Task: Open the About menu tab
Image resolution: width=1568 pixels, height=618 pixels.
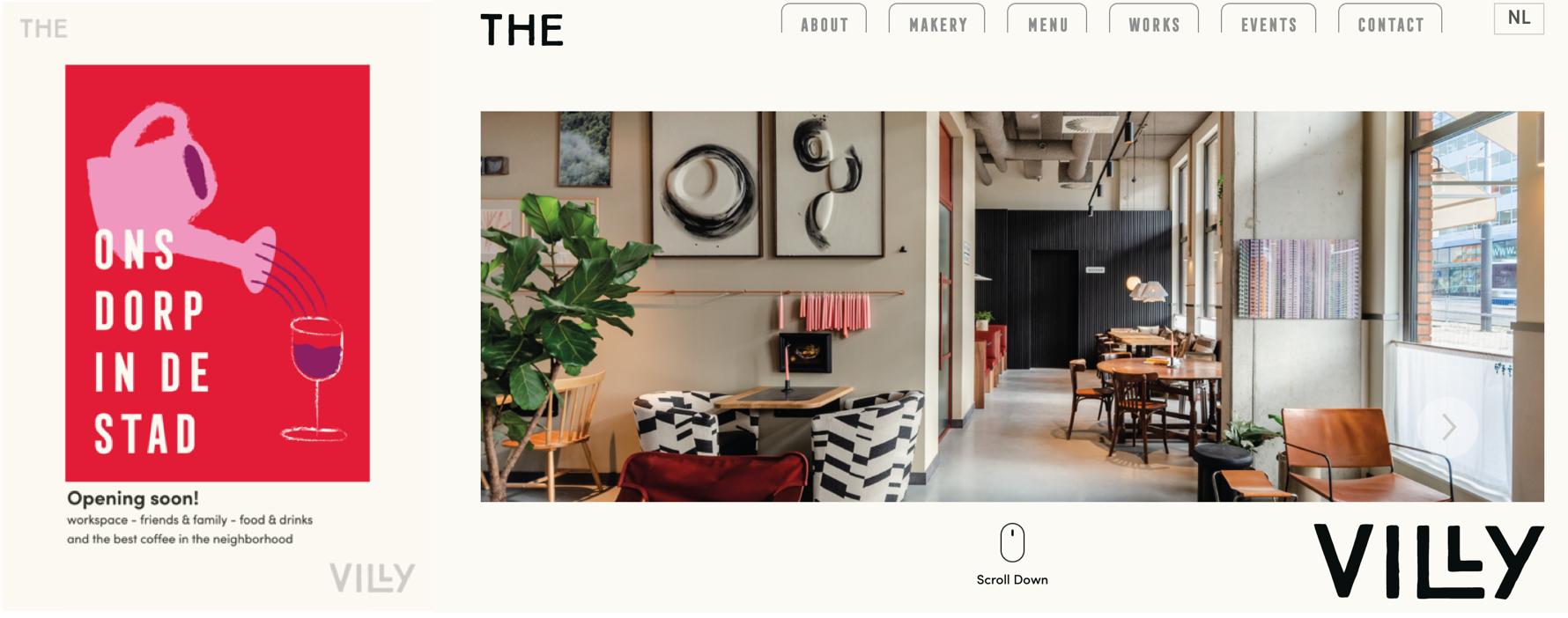Action: point(824,20)
